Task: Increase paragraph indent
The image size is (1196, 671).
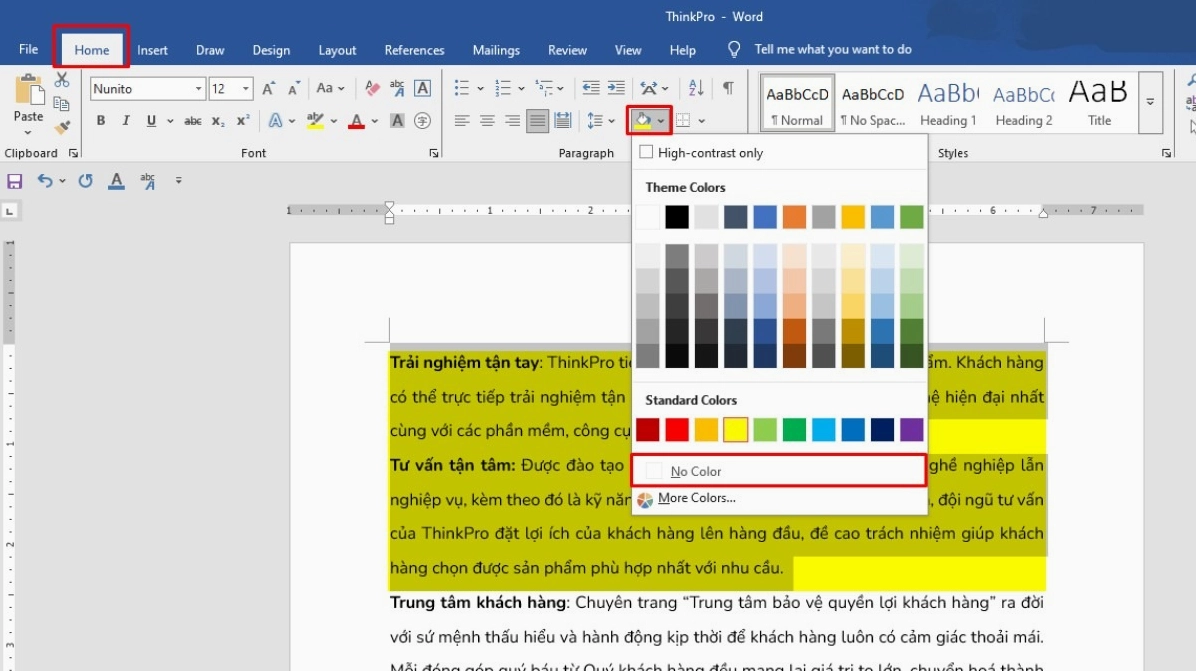Action: tap(616, 88)
